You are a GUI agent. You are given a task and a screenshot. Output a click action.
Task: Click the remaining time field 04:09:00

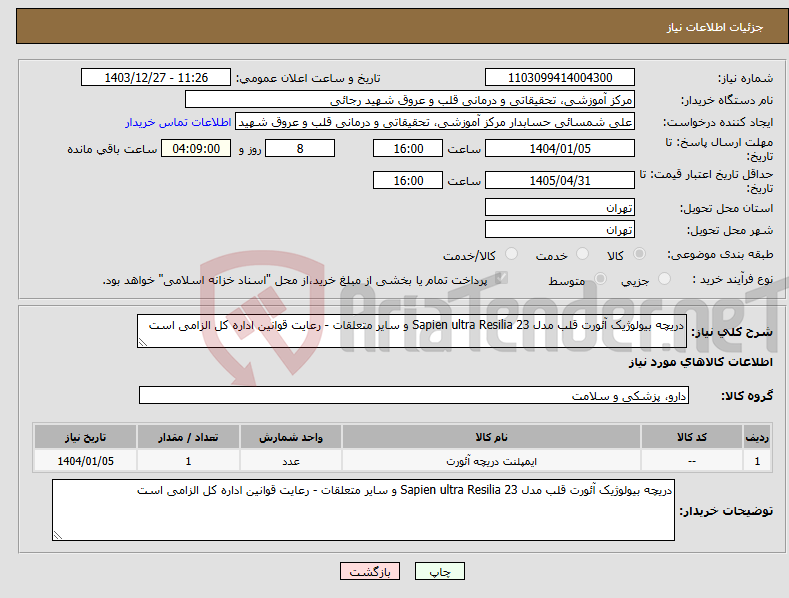196,148
